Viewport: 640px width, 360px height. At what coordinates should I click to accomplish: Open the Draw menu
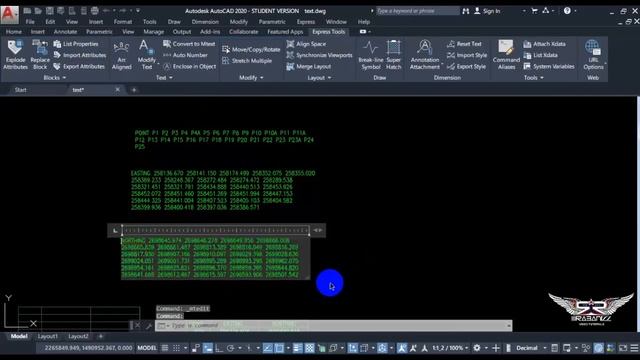click(174, 22)
